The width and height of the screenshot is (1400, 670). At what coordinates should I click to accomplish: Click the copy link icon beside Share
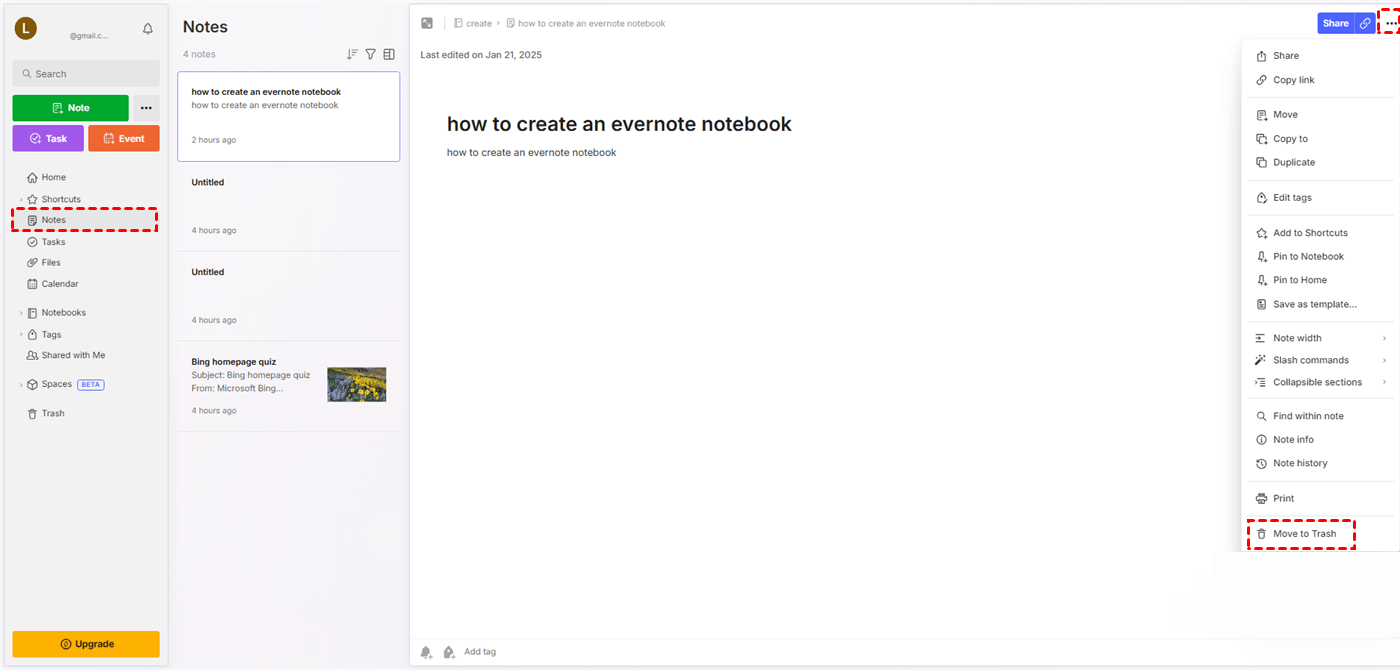click(x=1365, y=23)
